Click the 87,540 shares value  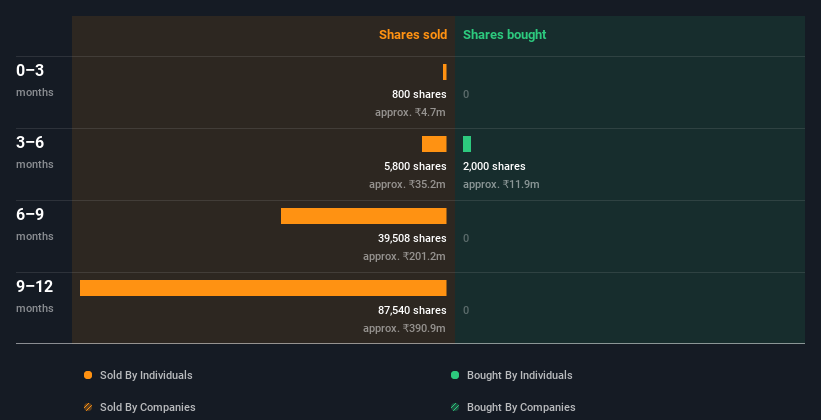pos(412,311)
